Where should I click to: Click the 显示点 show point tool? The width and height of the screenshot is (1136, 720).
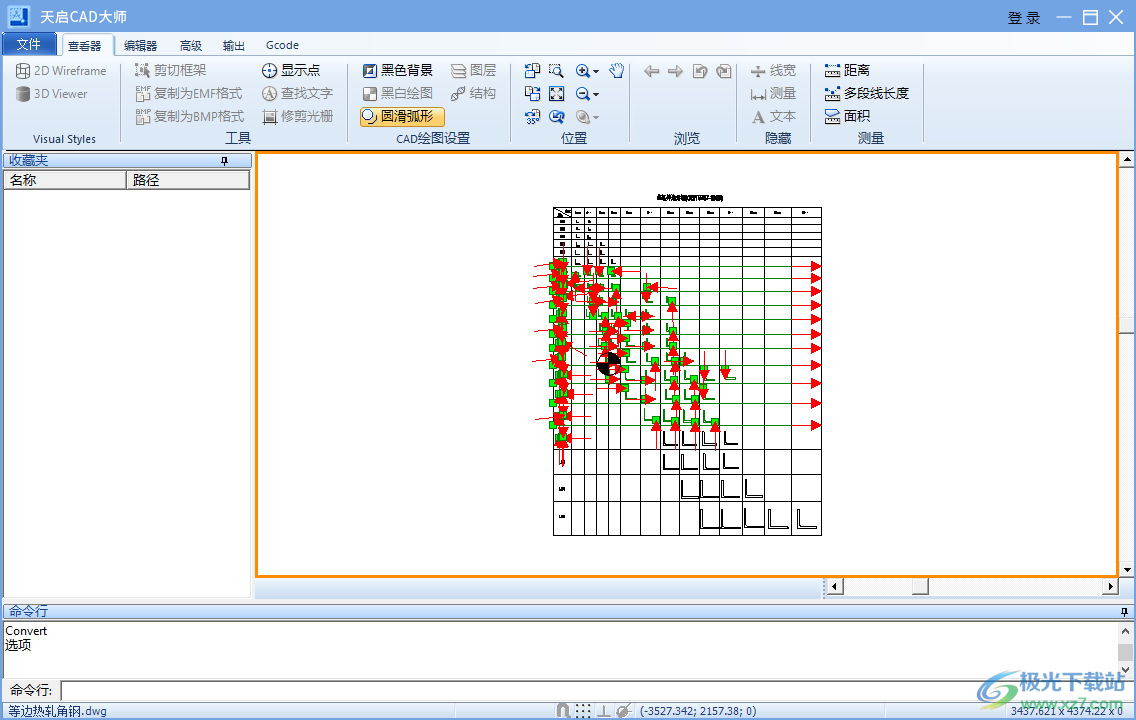(291, 71)
